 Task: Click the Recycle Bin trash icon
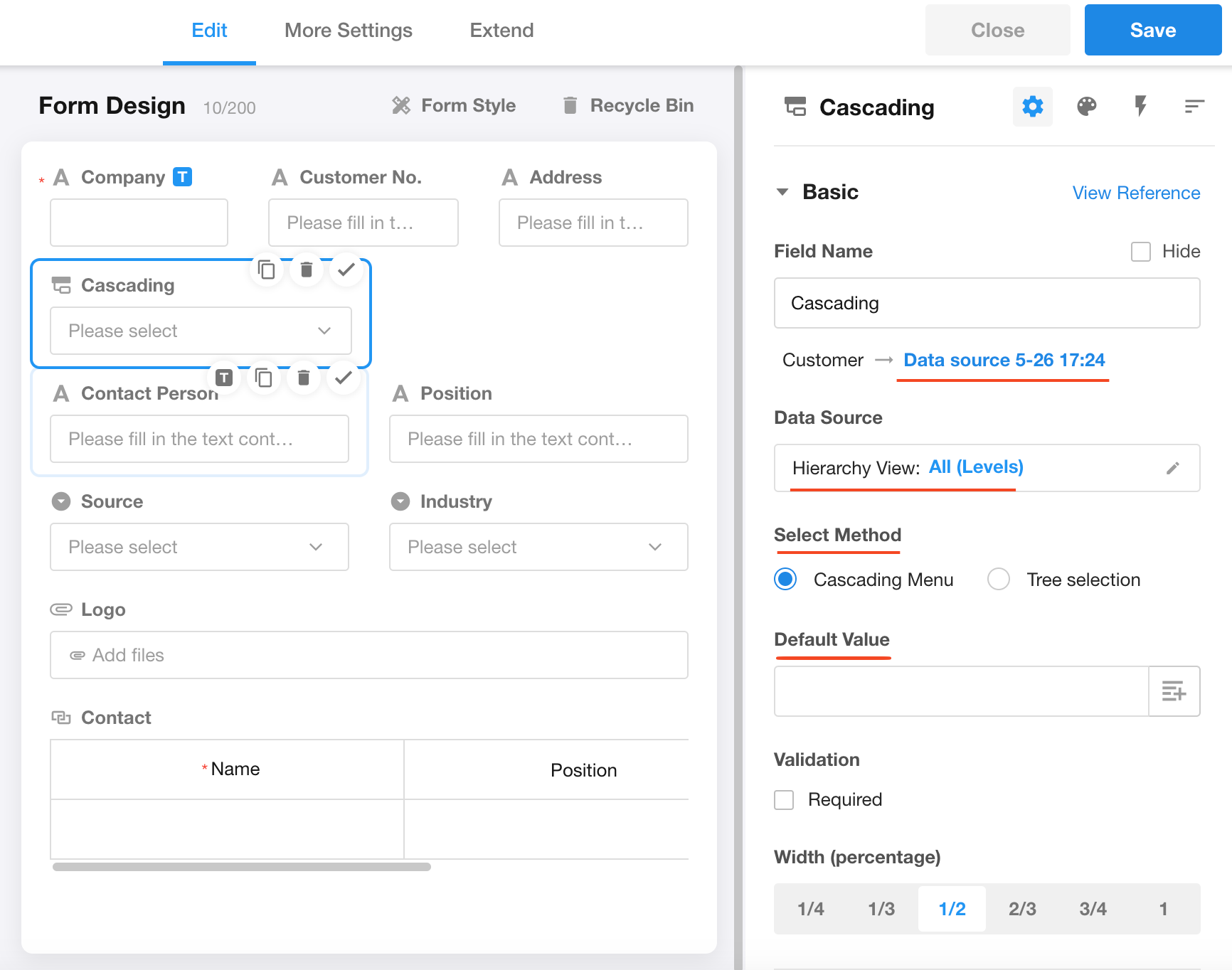coord(570,105)
